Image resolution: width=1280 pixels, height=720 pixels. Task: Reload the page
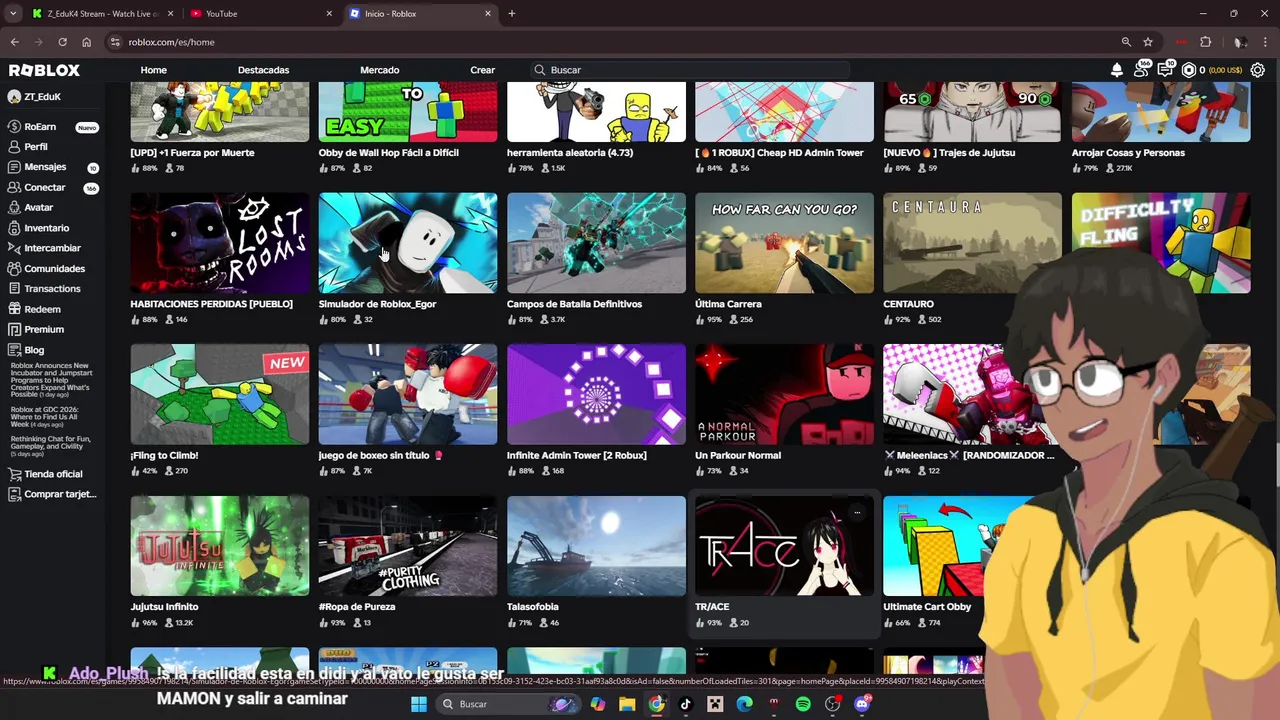pyautogui.click(x=62, y=42)
